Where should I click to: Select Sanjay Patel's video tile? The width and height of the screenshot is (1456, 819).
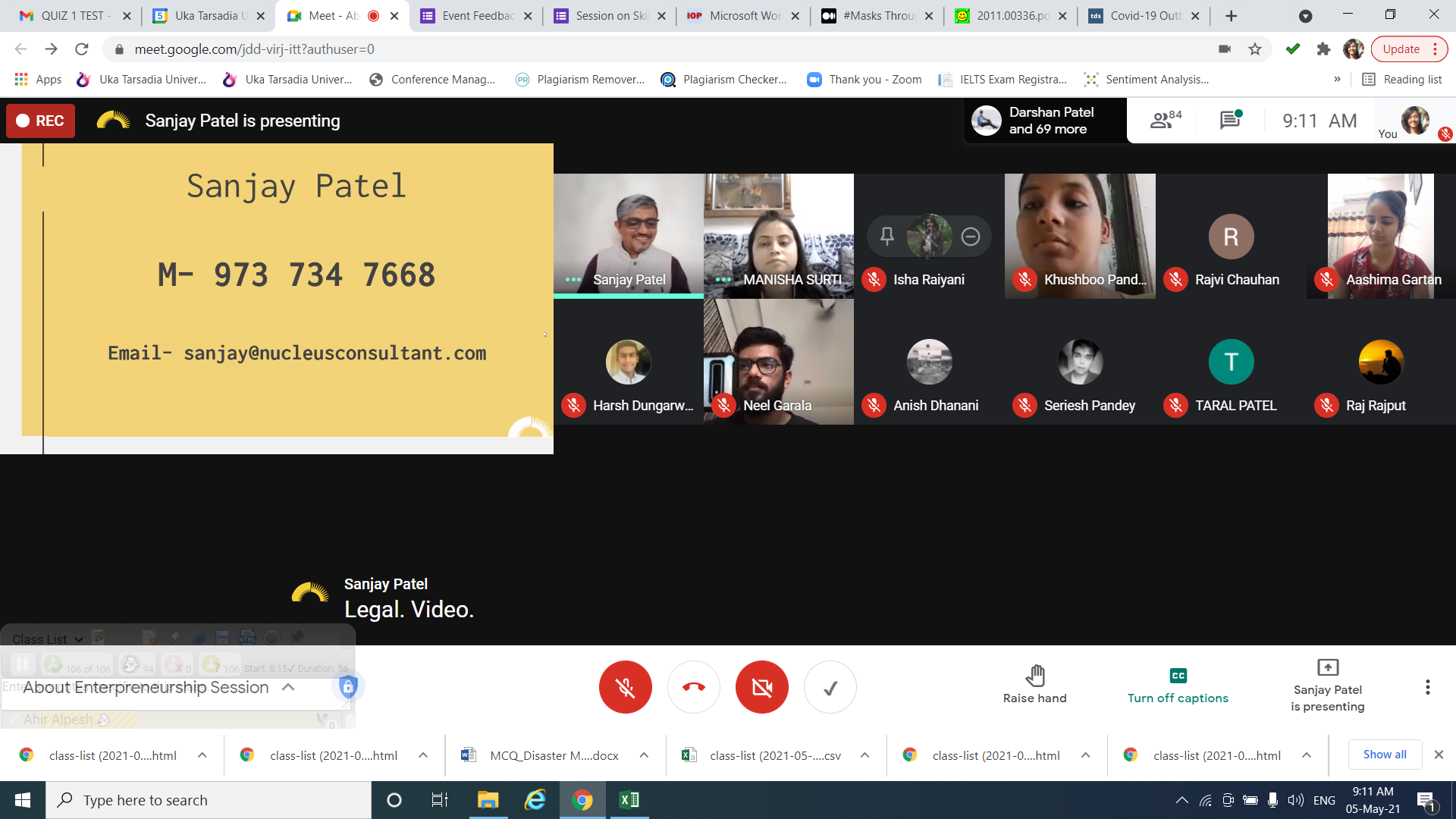(x=628, y=236)
